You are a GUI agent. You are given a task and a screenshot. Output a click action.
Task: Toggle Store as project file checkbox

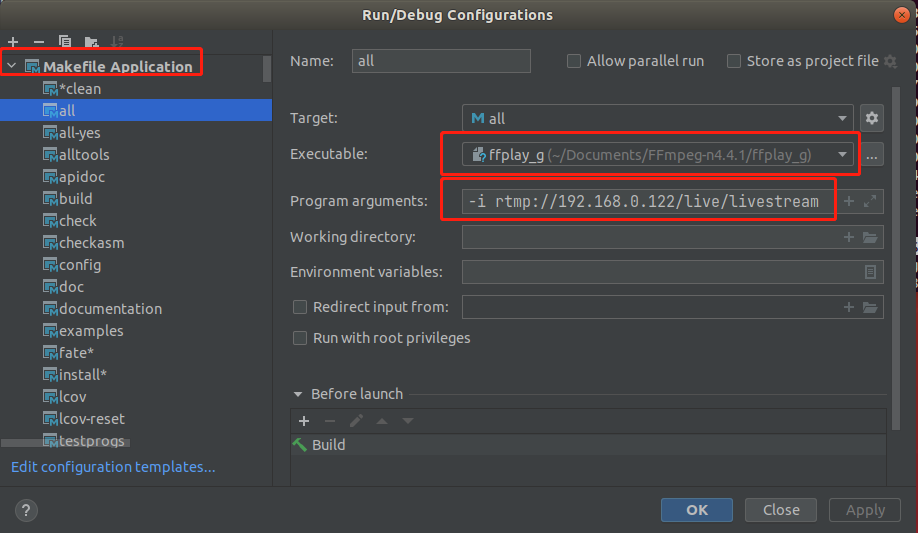tap(734, 61)
